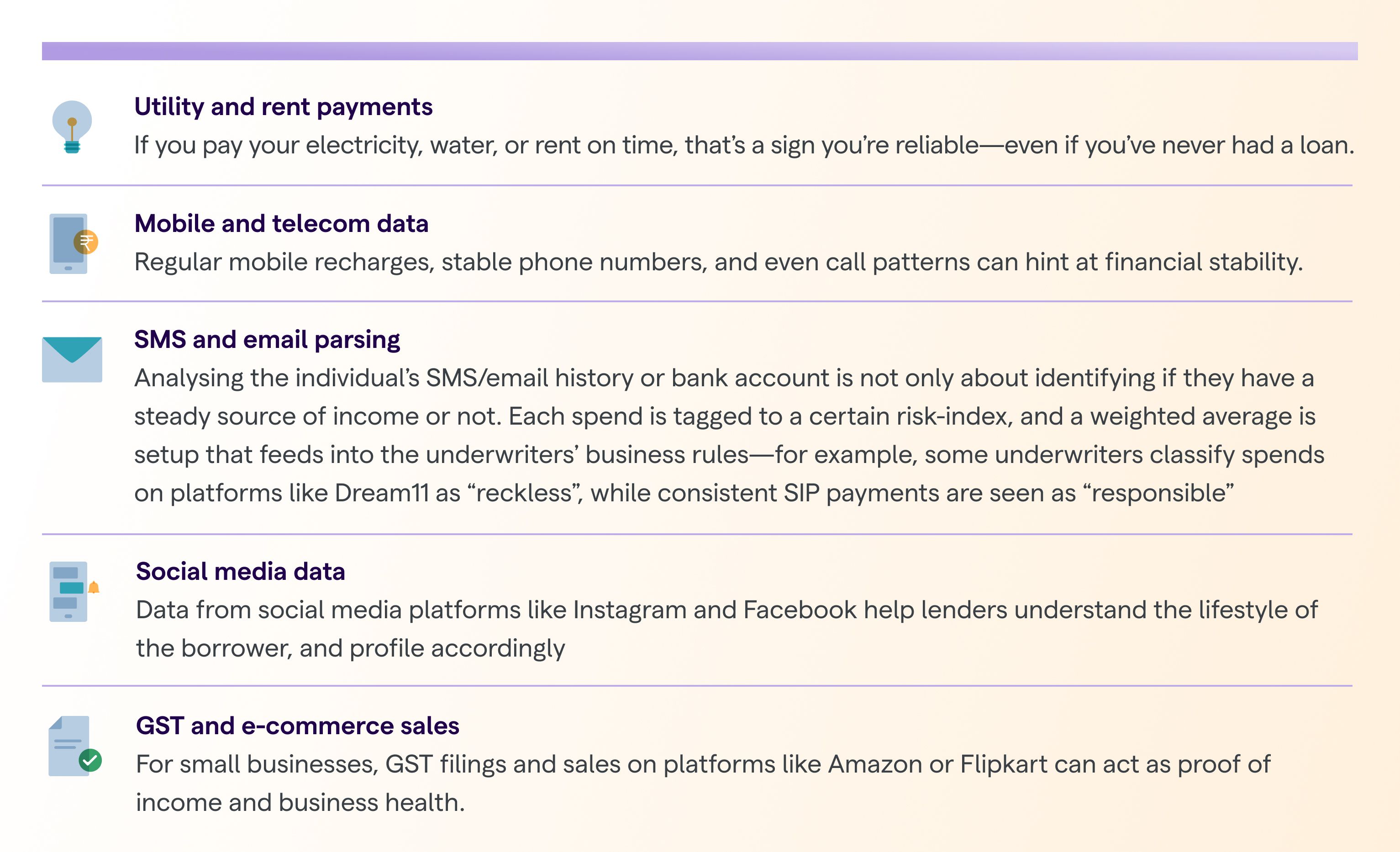
Task: Click the divider line below utility payments
Action: point(697,185)
